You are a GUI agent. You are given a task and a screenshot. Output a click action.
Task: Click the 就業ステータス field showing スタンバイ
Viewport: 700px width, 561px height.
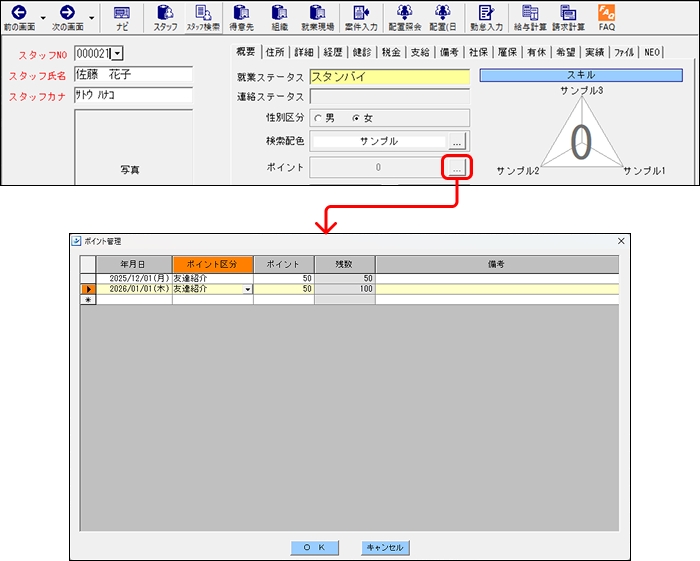tap(390, 77)
